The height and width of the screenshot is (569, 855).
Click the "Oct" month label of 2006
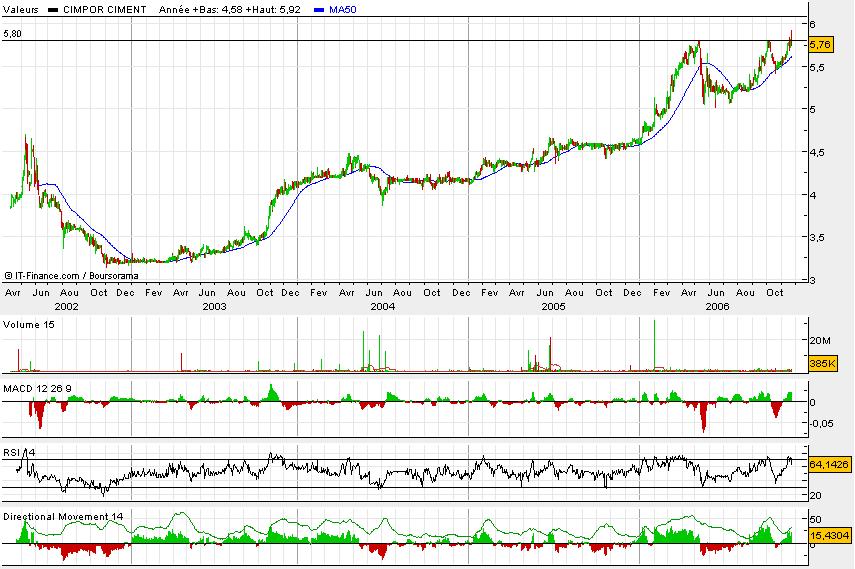775,293
